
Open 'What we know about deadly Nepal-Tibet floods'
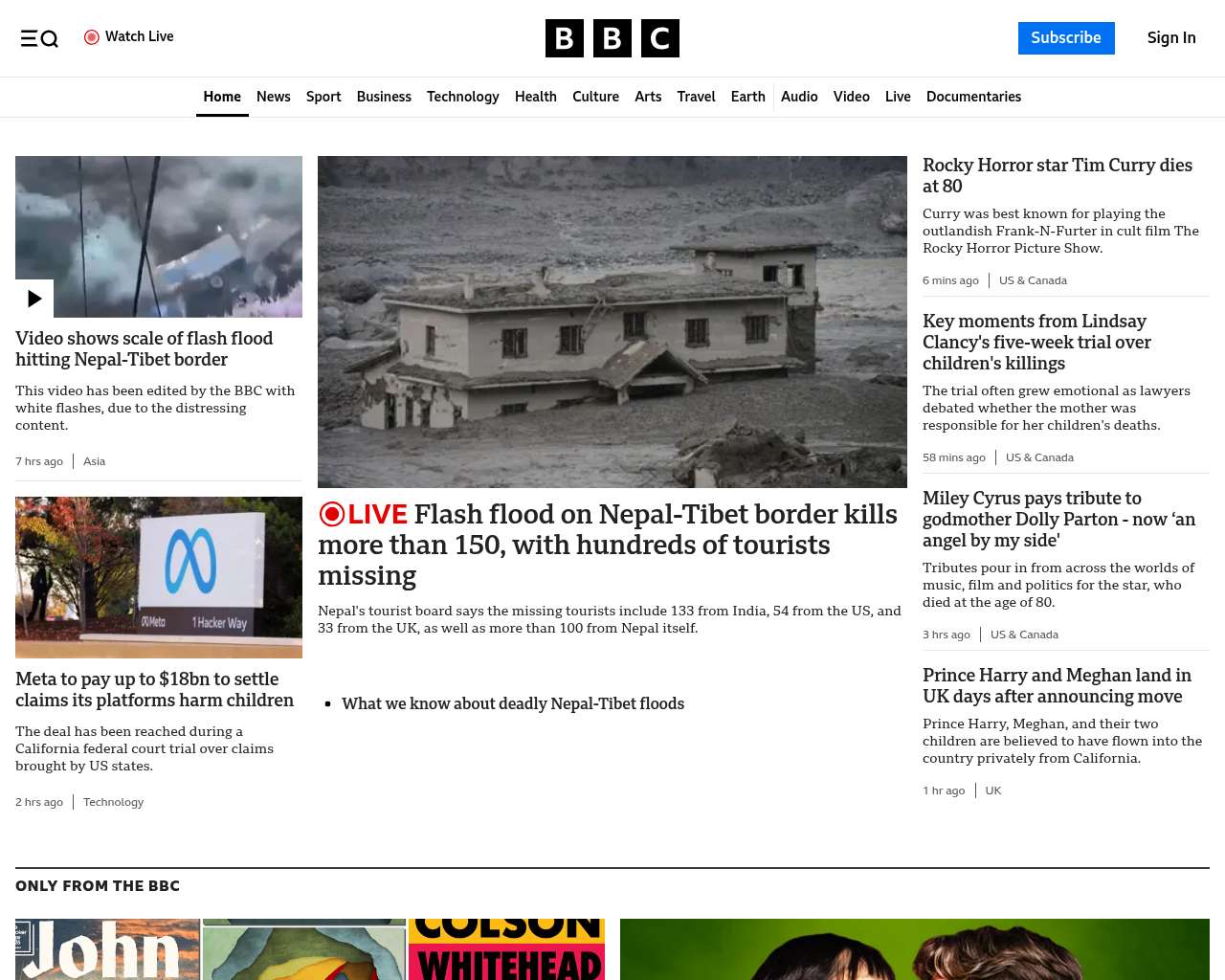pos(513,703)
